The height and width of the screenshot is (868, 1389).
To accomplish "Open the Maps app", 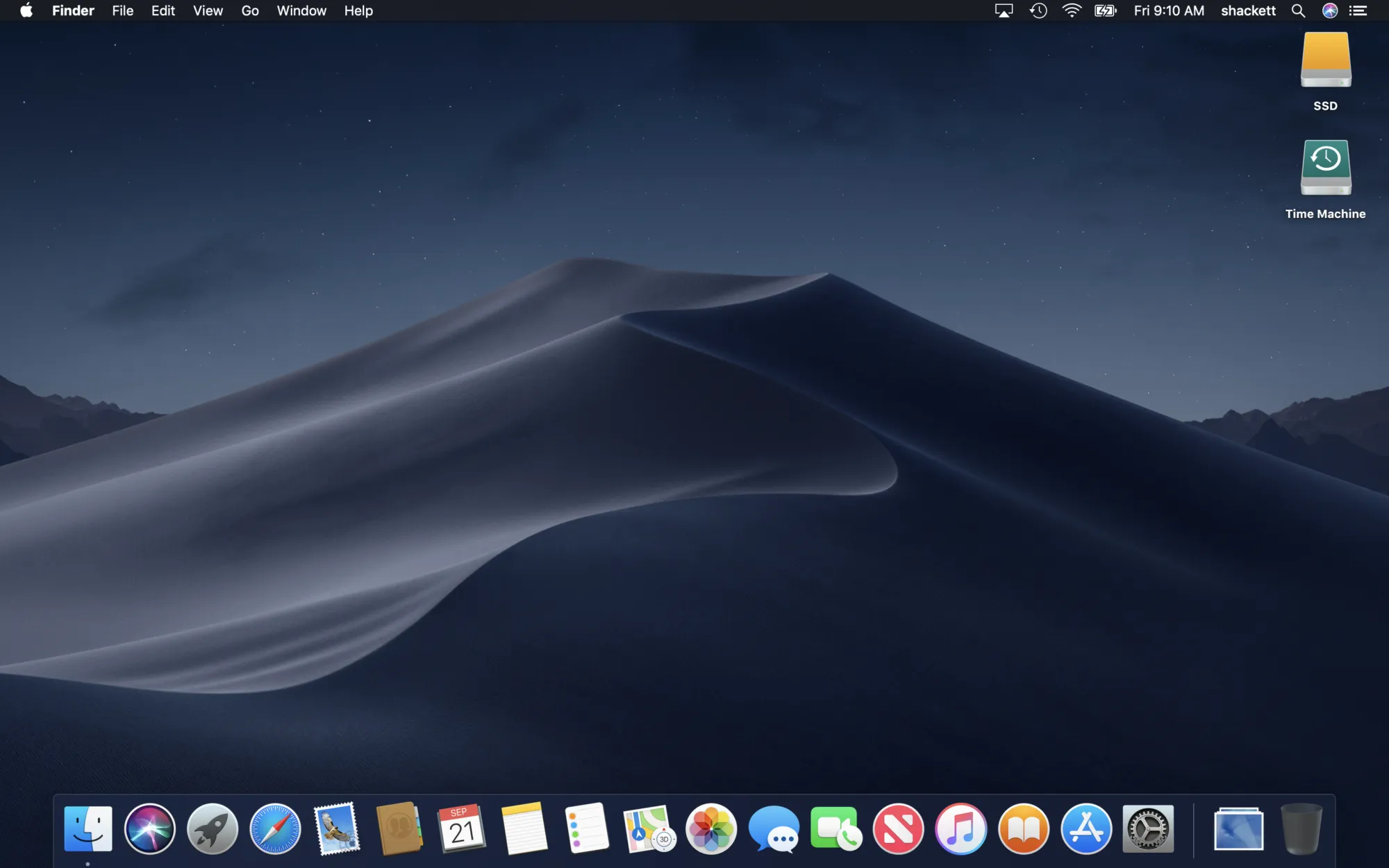I will pyautogui.click(x=648, y=828).
